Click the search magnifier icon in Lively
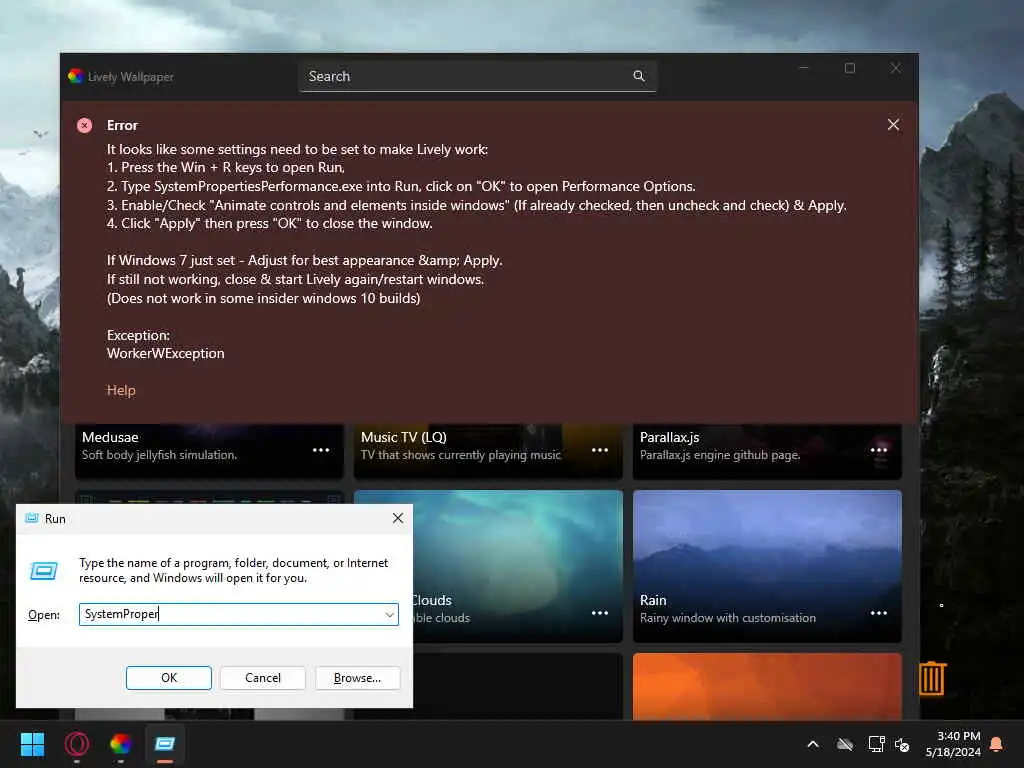1024x768 pixels. (x=639, y=76)
